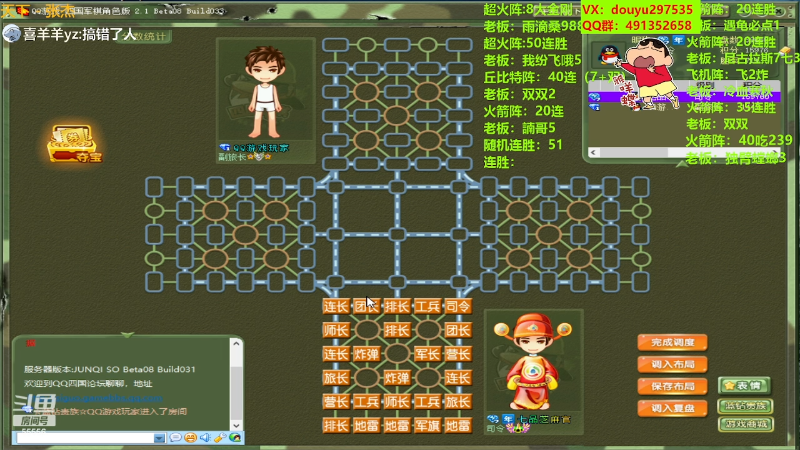This screenshot has width=800, height=450.
Task: Click the player list horizontal scrollbar thumb
Action: 633,152
